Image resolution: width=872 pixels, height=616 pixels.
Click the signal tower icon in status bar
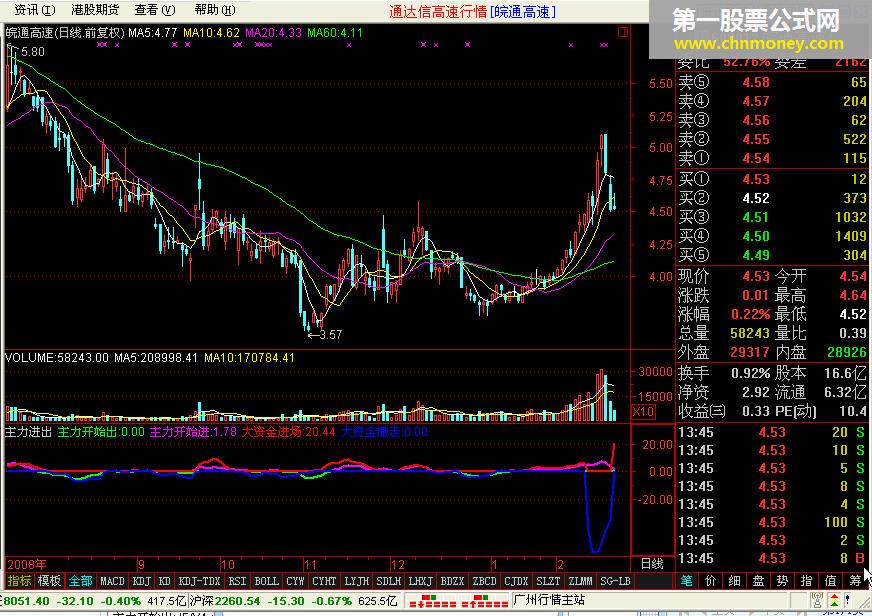(818, 600)
